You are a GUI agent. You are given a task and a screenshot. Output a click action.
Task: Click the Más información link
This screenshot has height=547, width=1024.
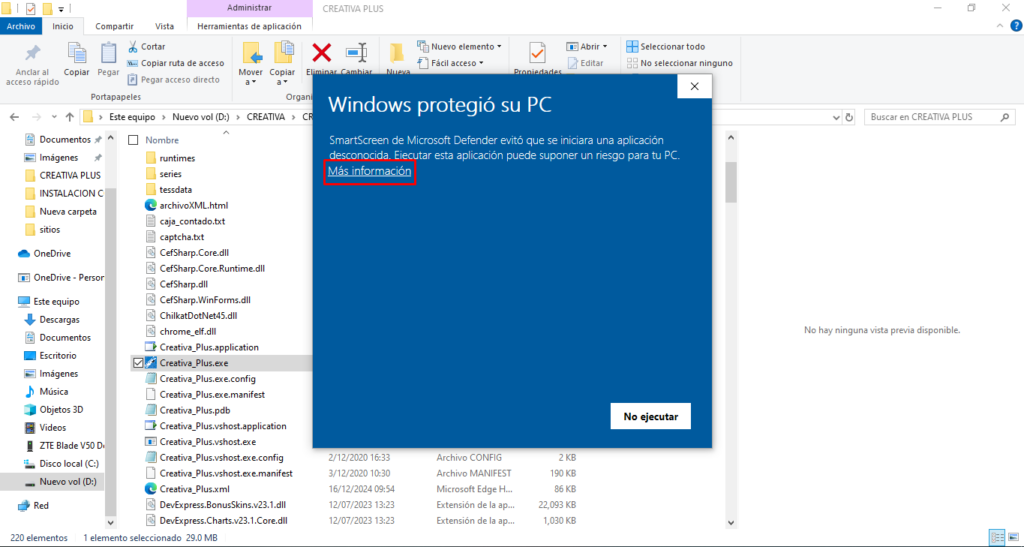370,171
